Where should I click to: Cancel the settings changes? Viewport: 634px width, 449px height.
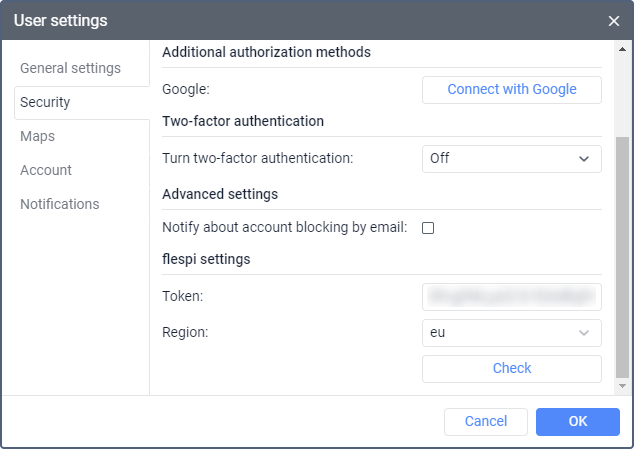[486, 421]
